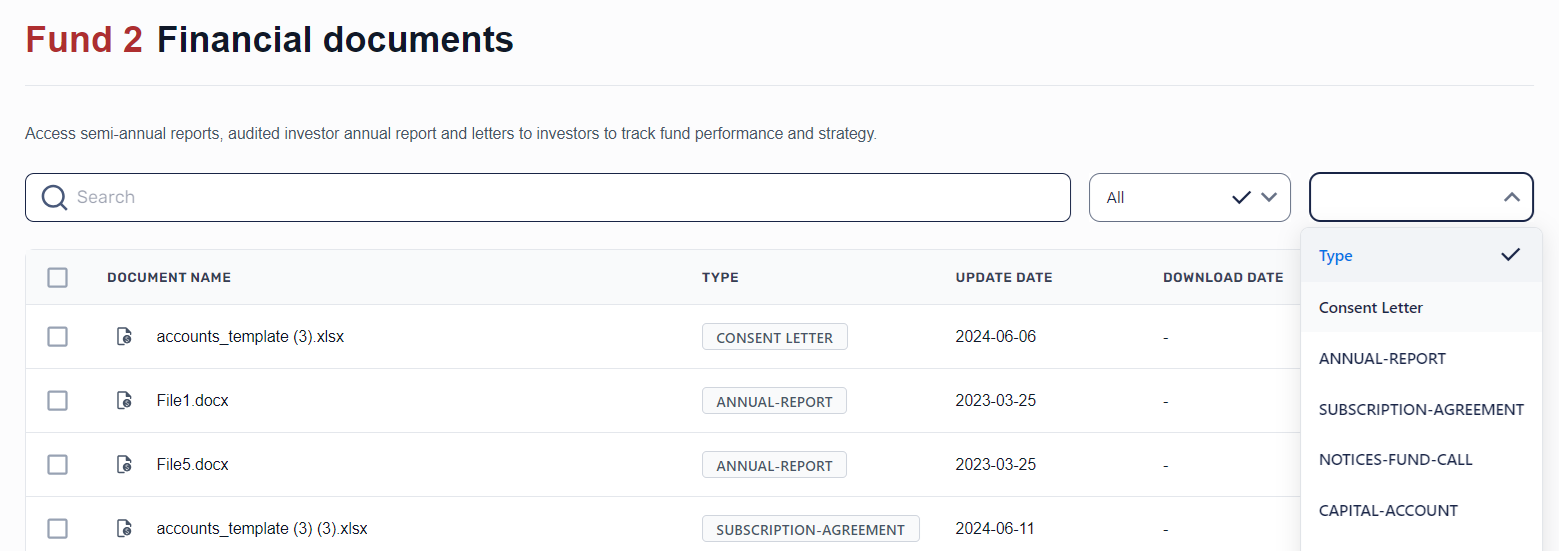Select the File5.docx row checkbox
The image size is (1559, 551).
[58, 465]
